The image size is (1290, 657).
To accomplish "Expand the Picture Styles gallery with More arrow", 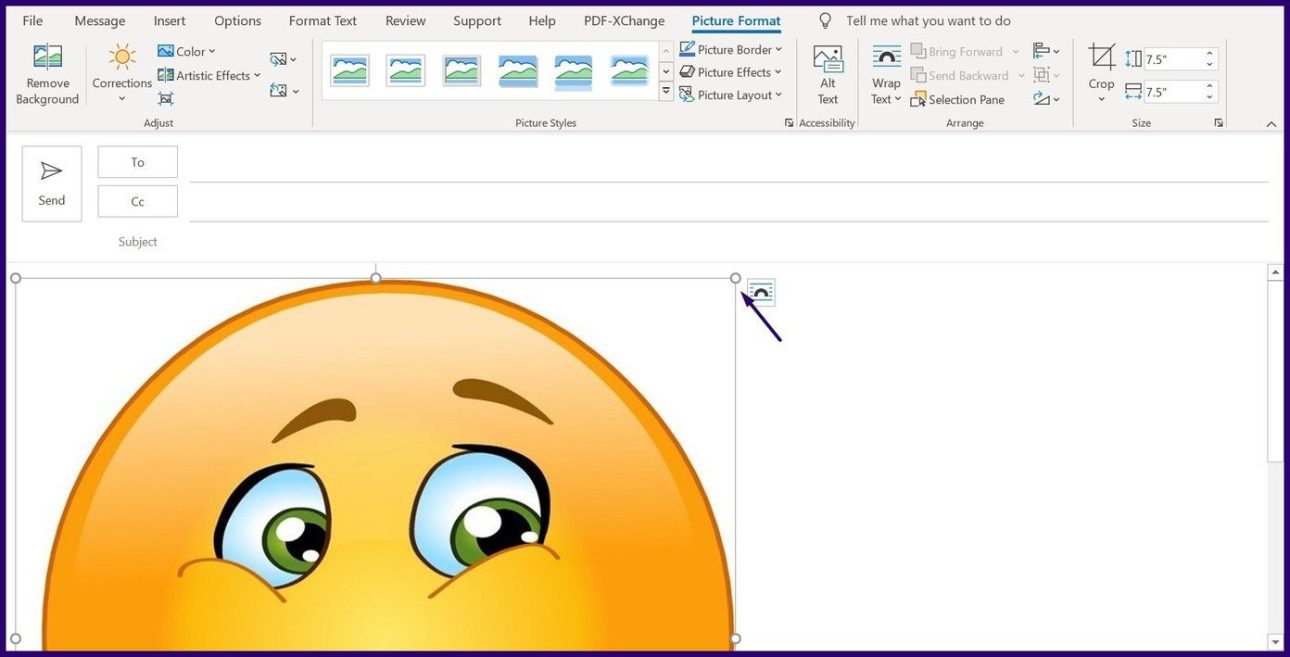I will pyautogui.click(x=667, y=92).
